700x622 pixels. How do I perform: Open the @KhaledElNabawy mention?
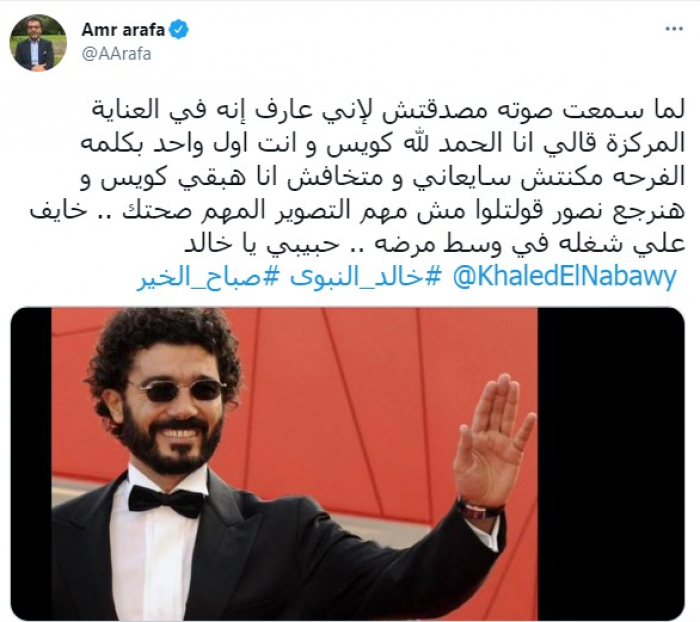click(x=565, y=277)
